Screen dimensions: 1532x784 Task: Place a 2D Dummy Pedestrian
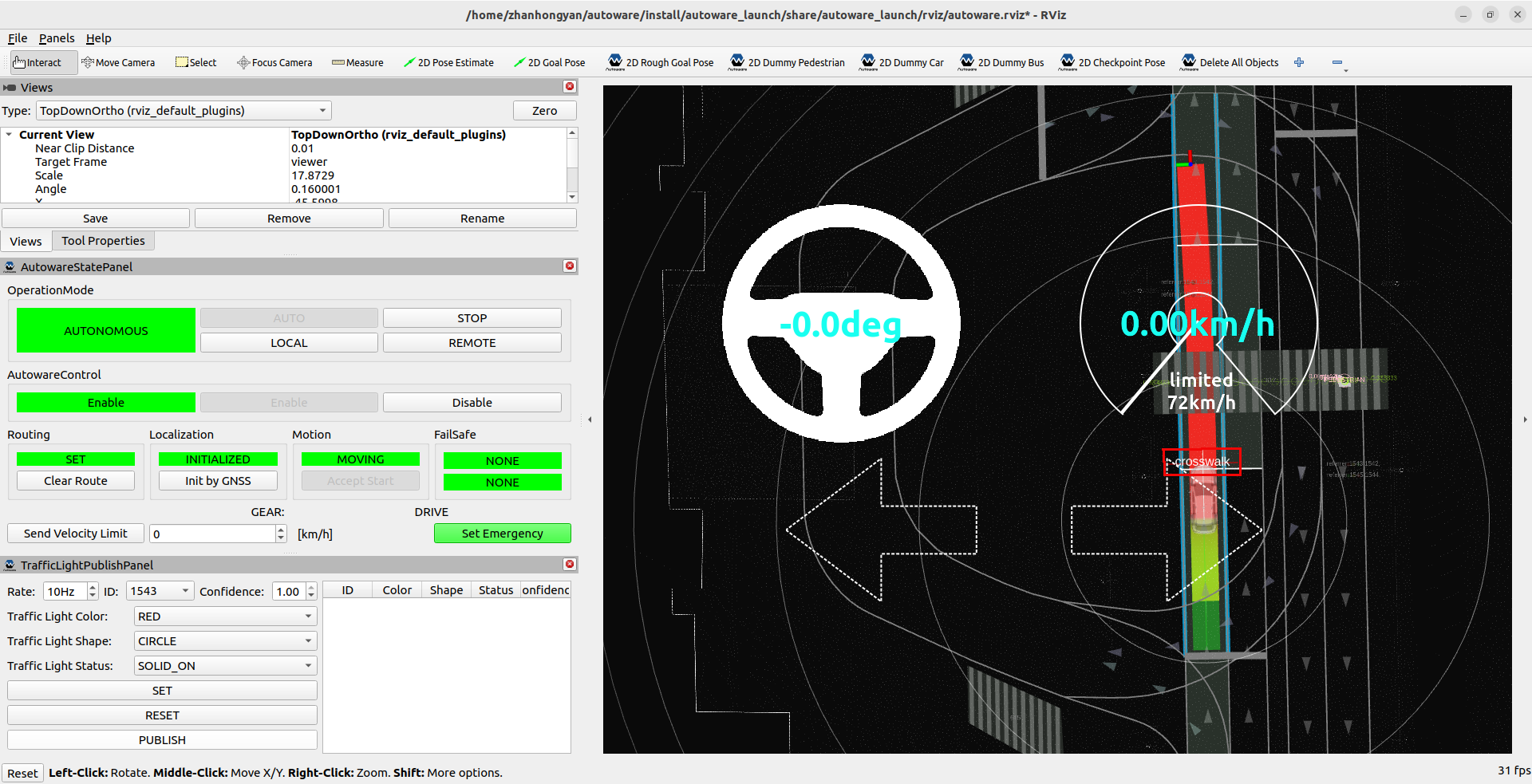coord(787,62)
